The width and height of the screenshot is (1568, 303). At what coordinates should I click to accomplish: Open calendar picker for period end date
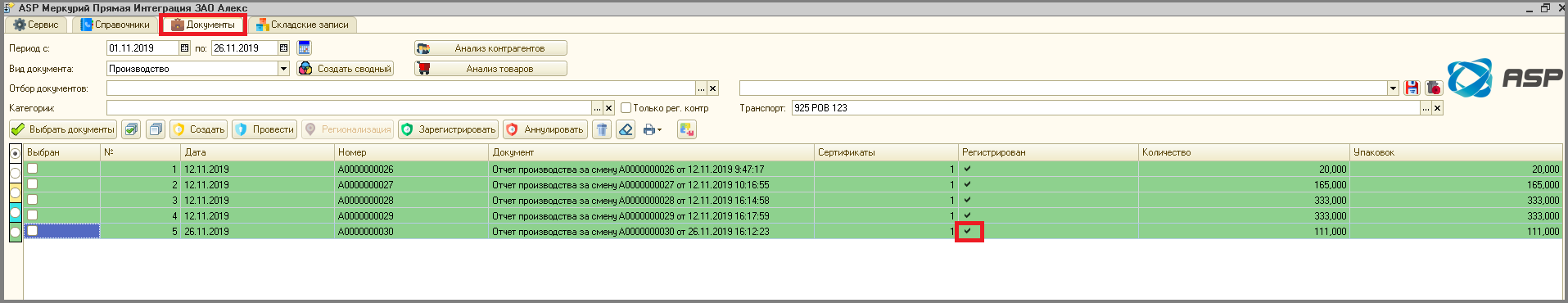coord(283,48)
